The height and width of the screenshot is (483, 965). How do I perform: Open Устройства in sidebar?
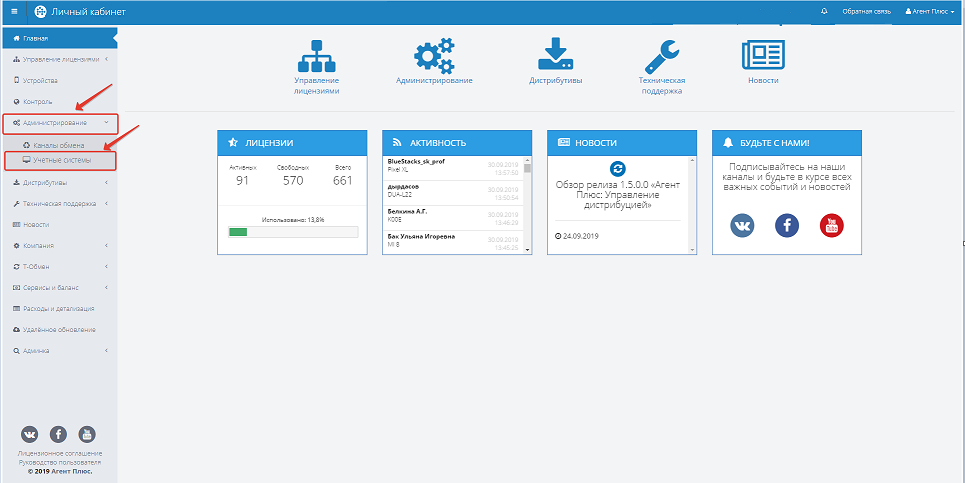(58, 80)
